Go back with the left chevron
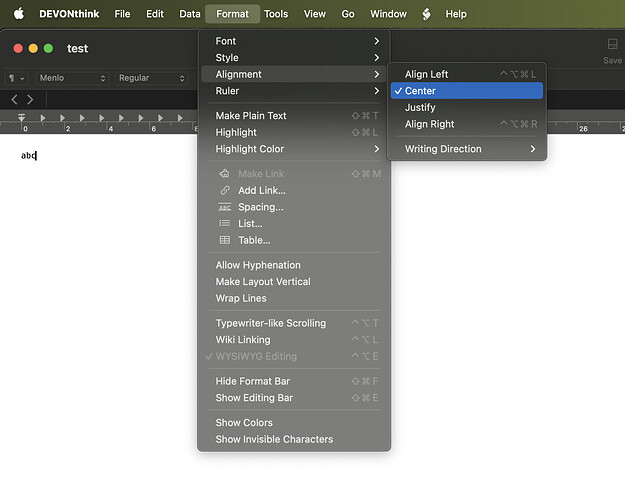The width and height of the screenshot is (625, 500). [14, 99]
